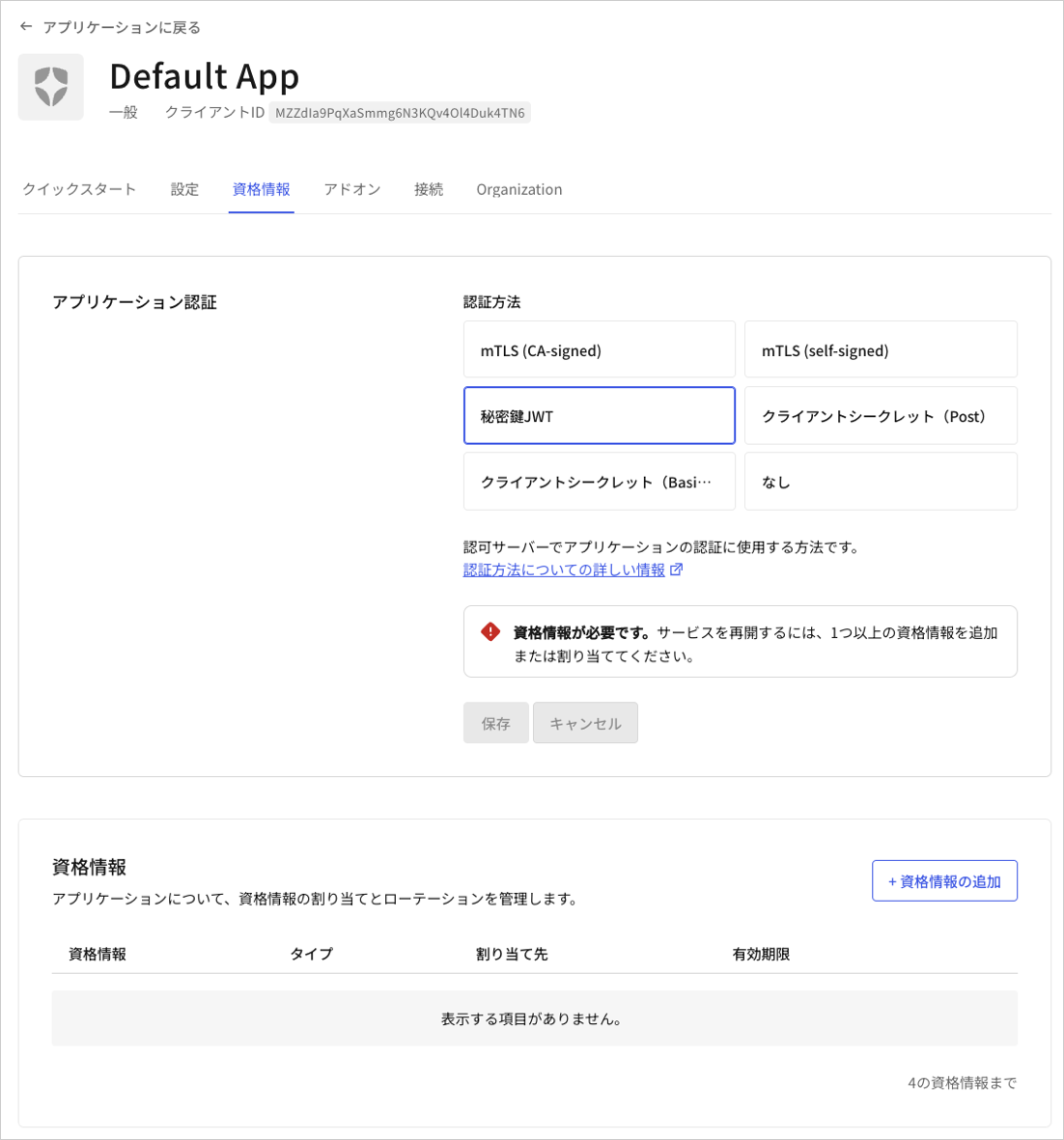Select the クライアントシークレット（Basic）option
Screen dimensions: 1064x1140
[x=599, y=481]
